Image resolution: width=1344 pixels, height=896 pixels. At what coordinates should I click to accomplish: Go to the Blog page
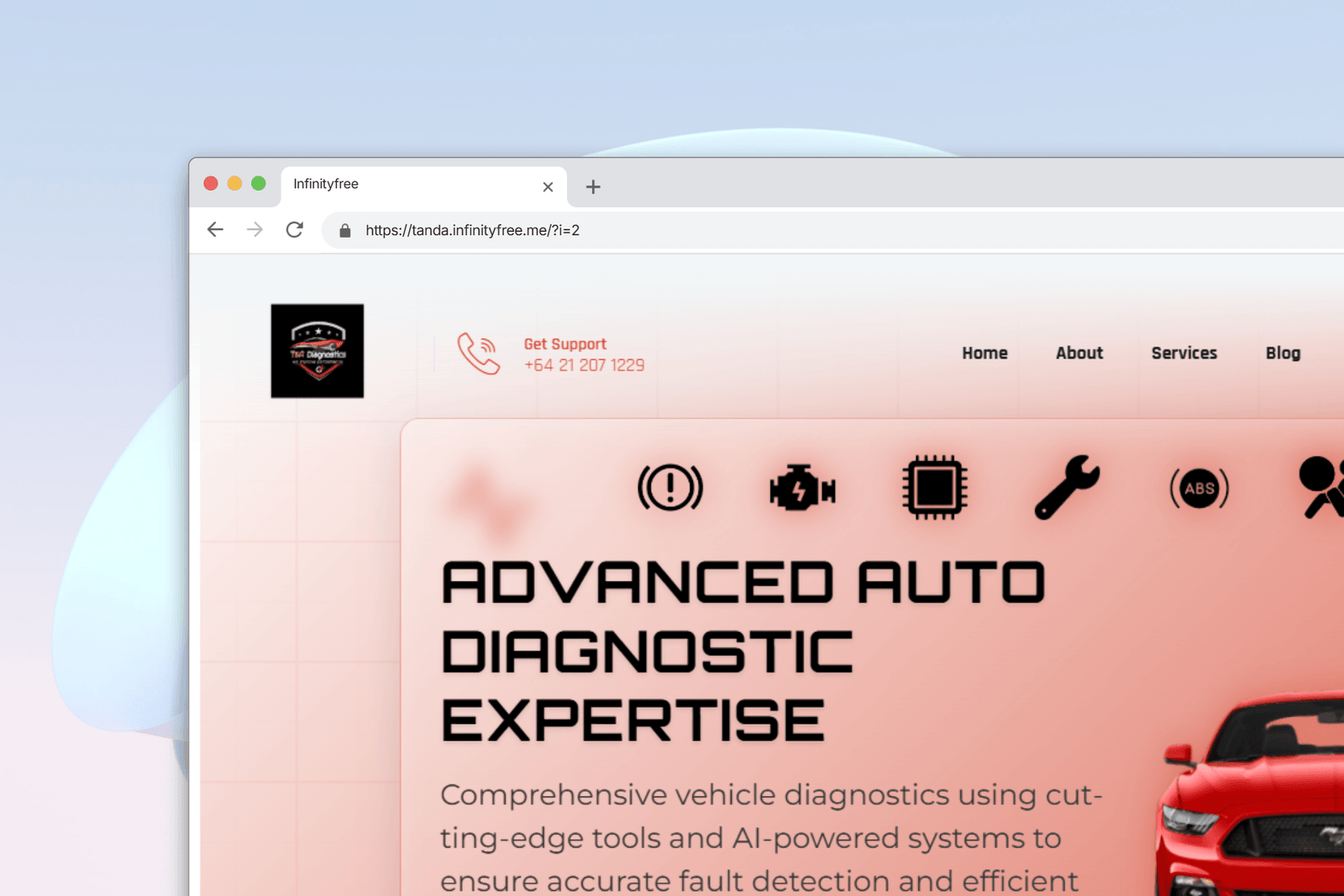pos(1282,354)
